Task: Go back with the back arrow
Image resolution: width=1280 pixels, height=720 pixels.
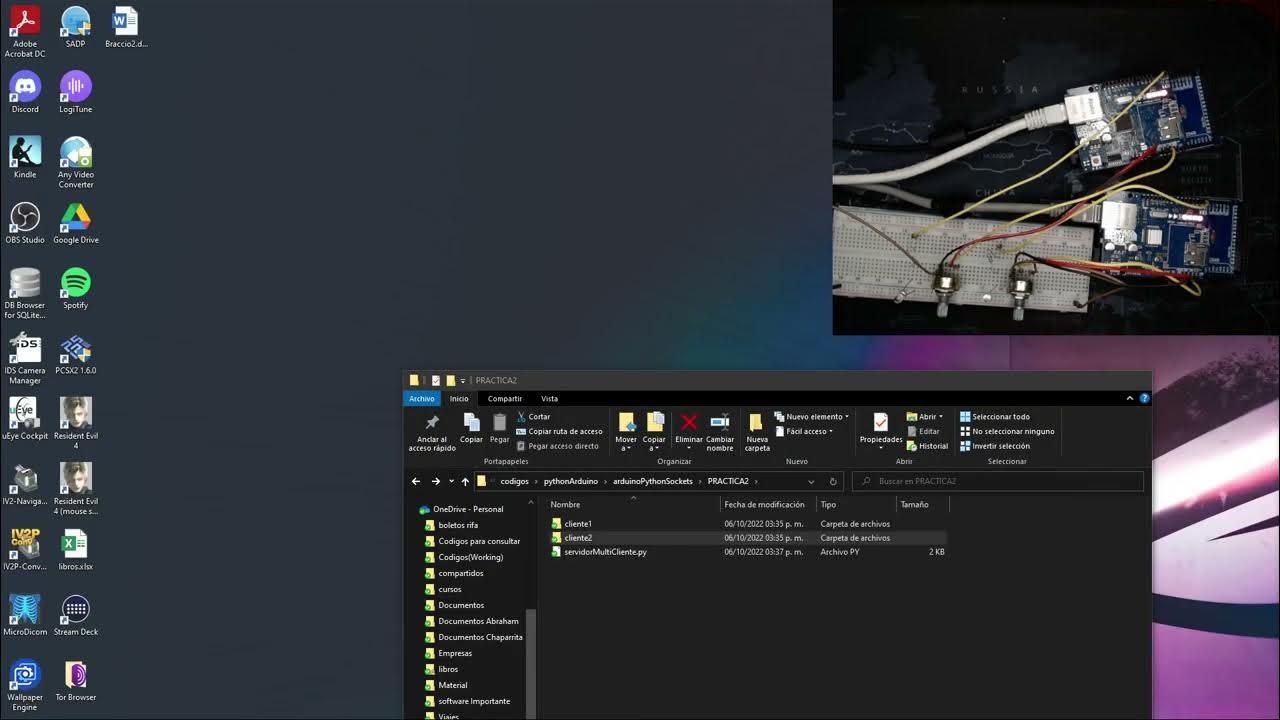Action: point(416,481)
